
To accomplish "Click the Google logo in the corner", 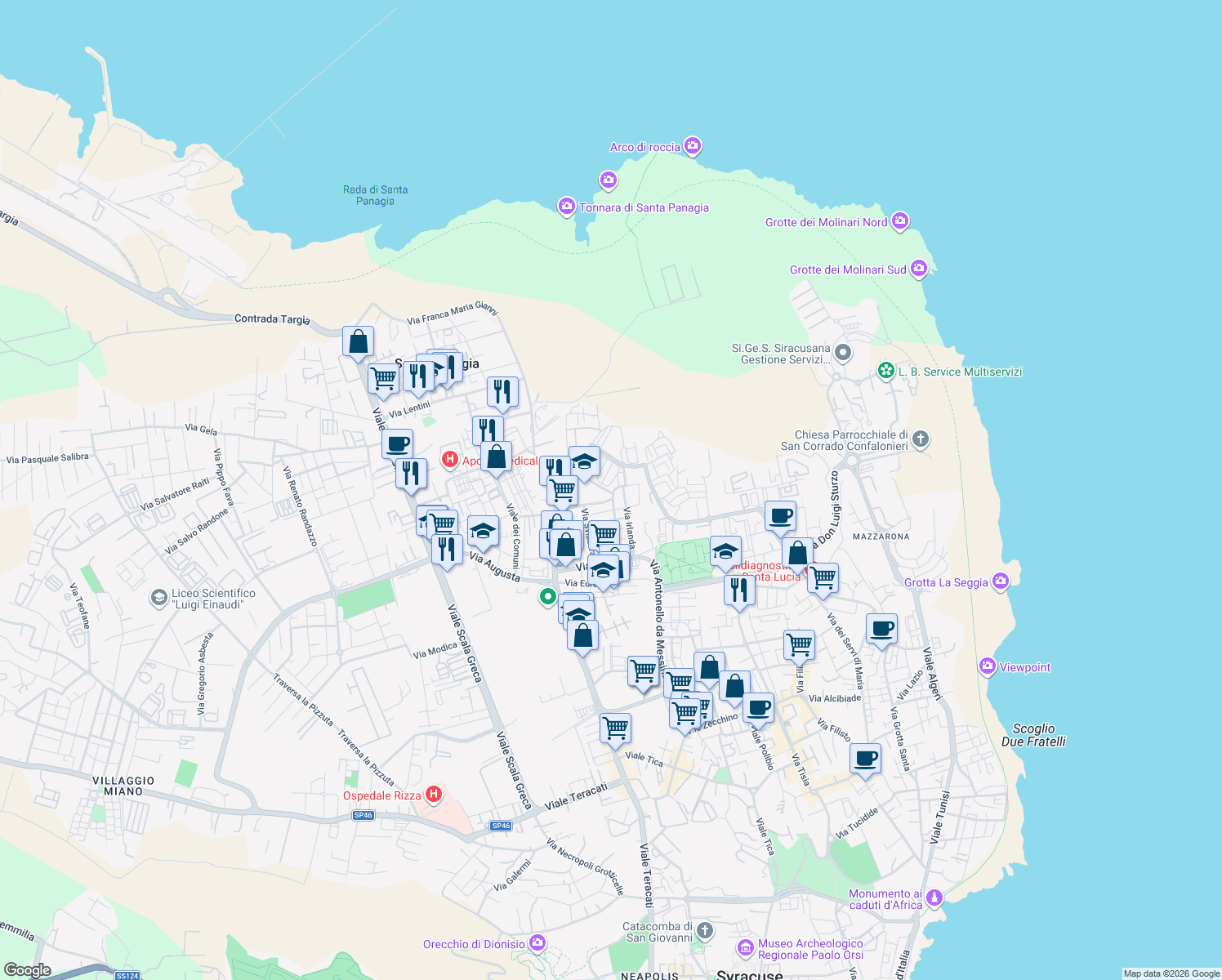I will click(x=27, y=969).
